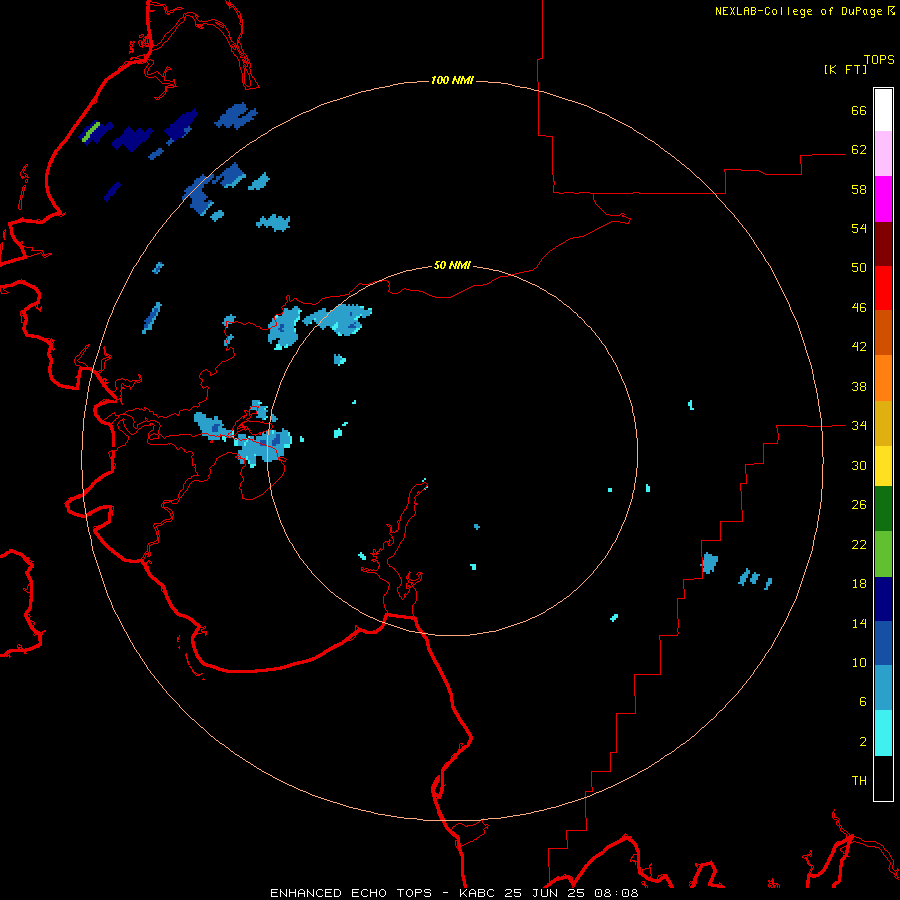Click the legend value '34'
The height and width of the screenshot is (900, 900).
tap(859, 426)
